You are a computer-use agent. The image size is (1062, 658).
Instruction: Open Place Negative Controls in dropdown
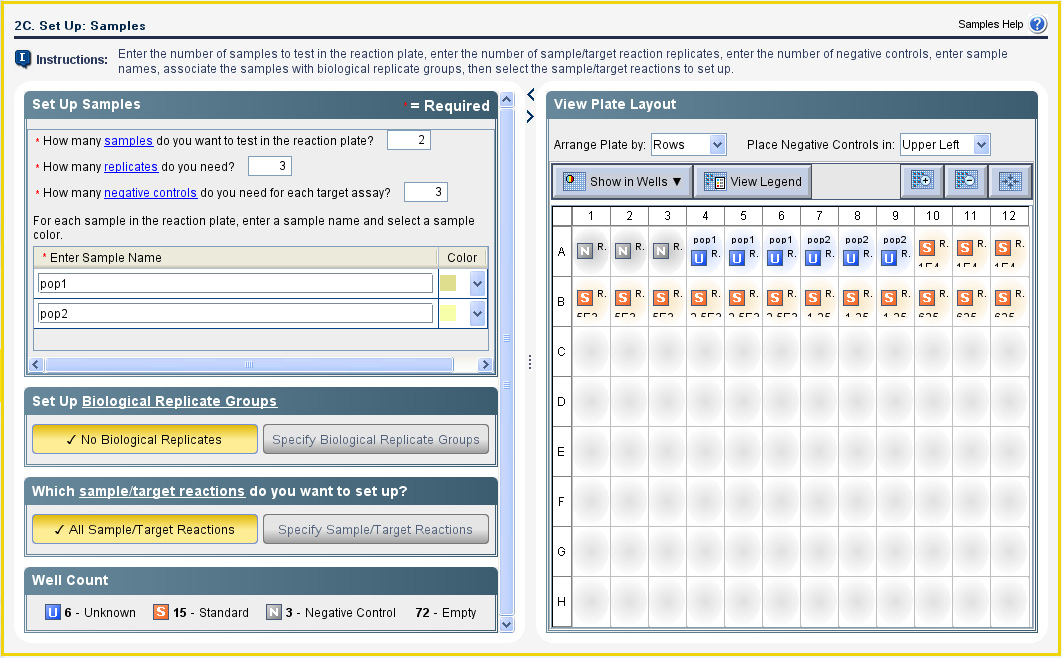click(945, 145)
